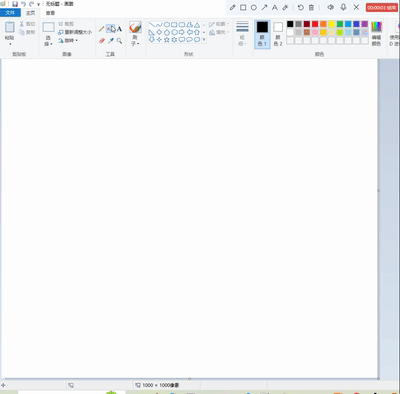Choose the Left arrow shape
This screenshot has width=400, height=394.
(189, 32)
